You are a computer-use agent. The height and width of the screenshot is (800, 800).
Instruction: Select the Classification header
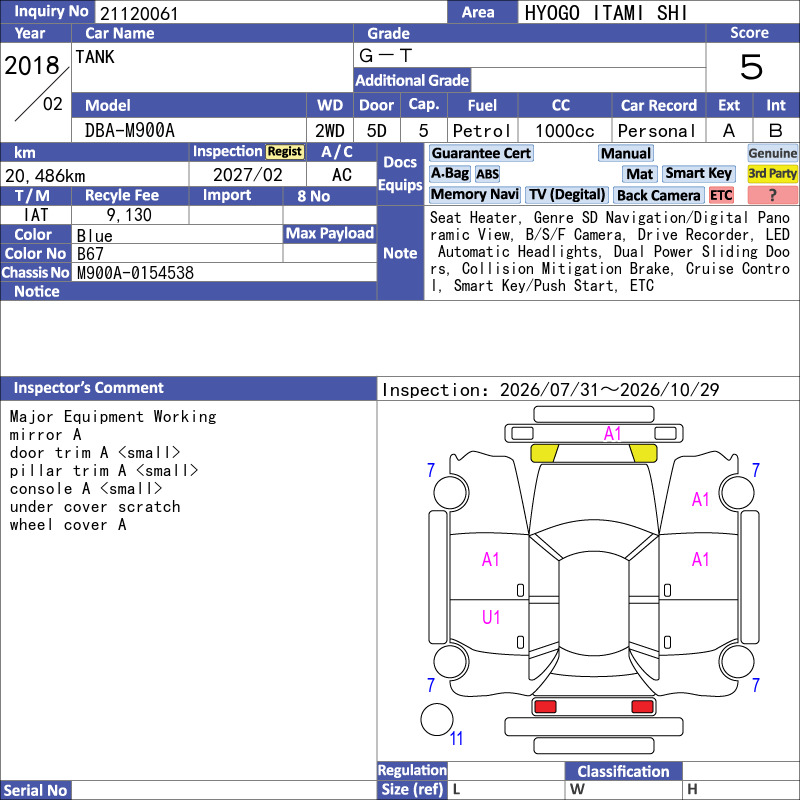point(623,771)
